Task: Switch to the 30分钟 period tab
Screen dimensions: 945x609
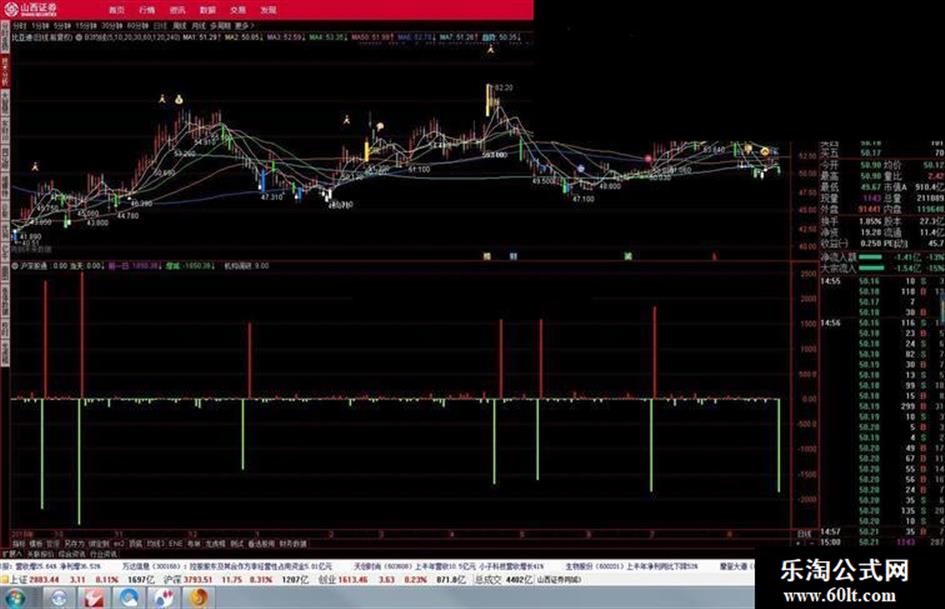Action: coord(112,26)
